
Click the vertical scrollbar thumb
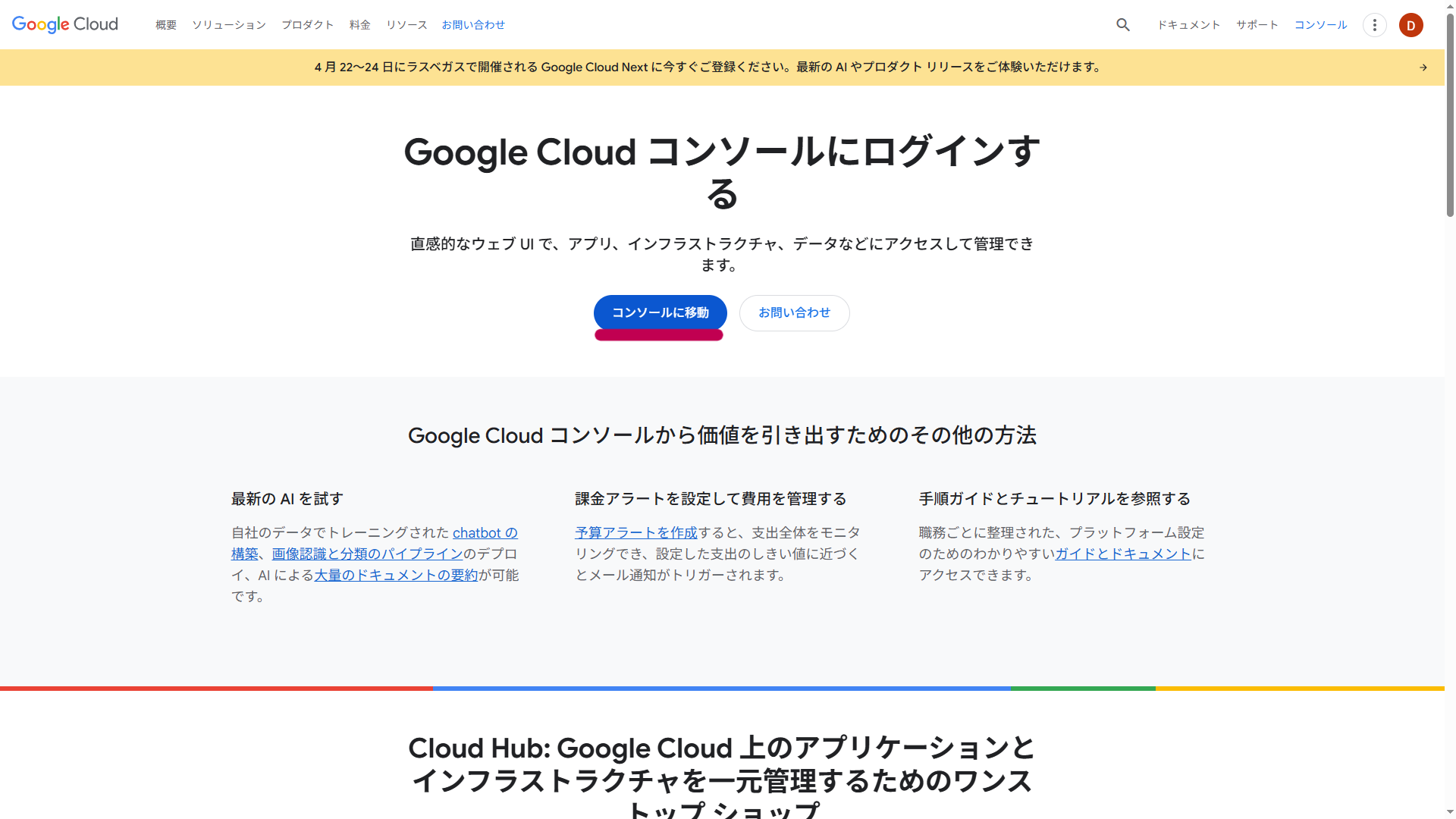pyautogui.click(x=1450, y=114)
